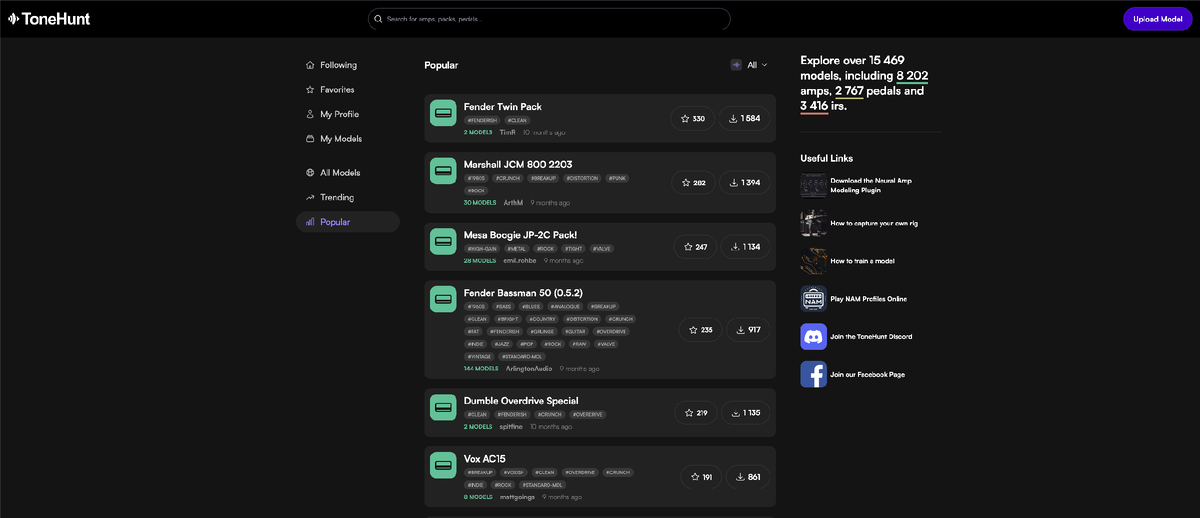Click the Facebook Page icon

click(x=813, y=374)
